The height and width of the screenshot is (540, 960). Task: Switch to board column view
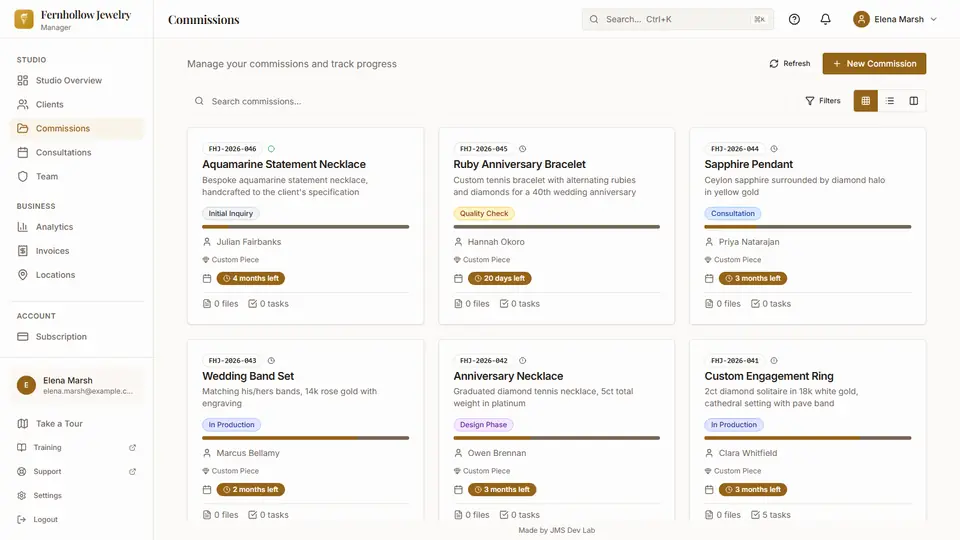point(913,101)
